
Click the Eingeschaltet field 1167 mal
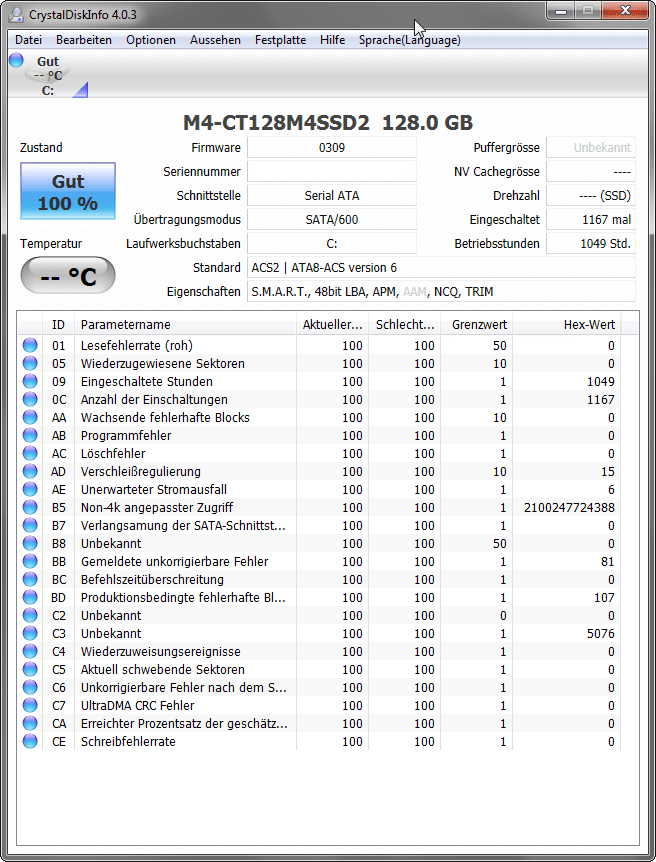pos(591,220)
